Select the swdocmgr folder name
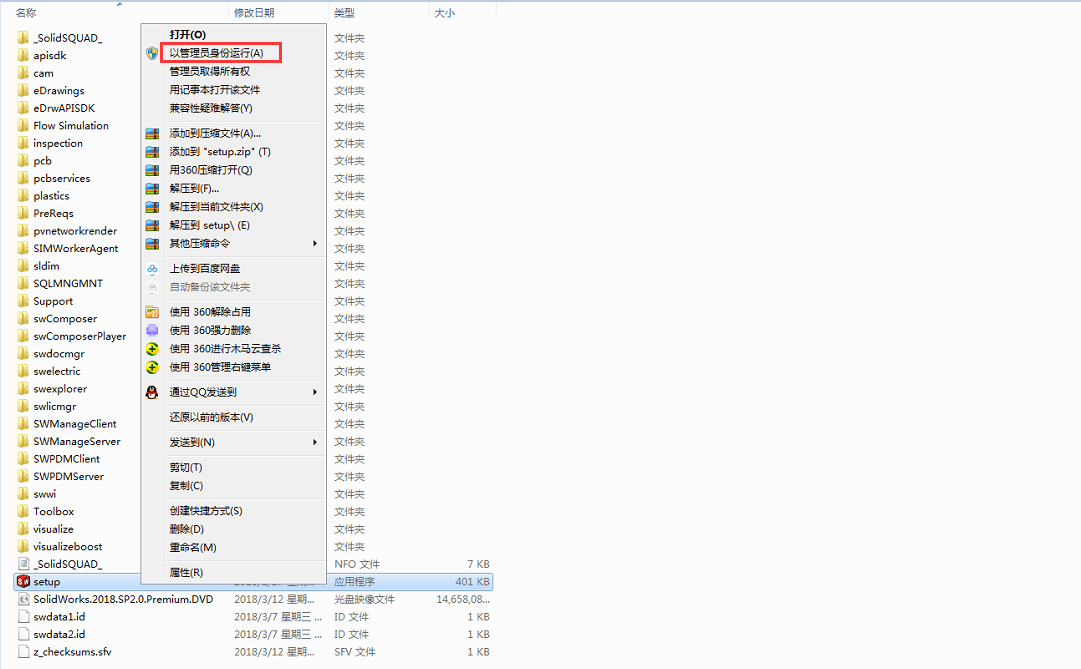1081x669 pixels. pos(59,354)
